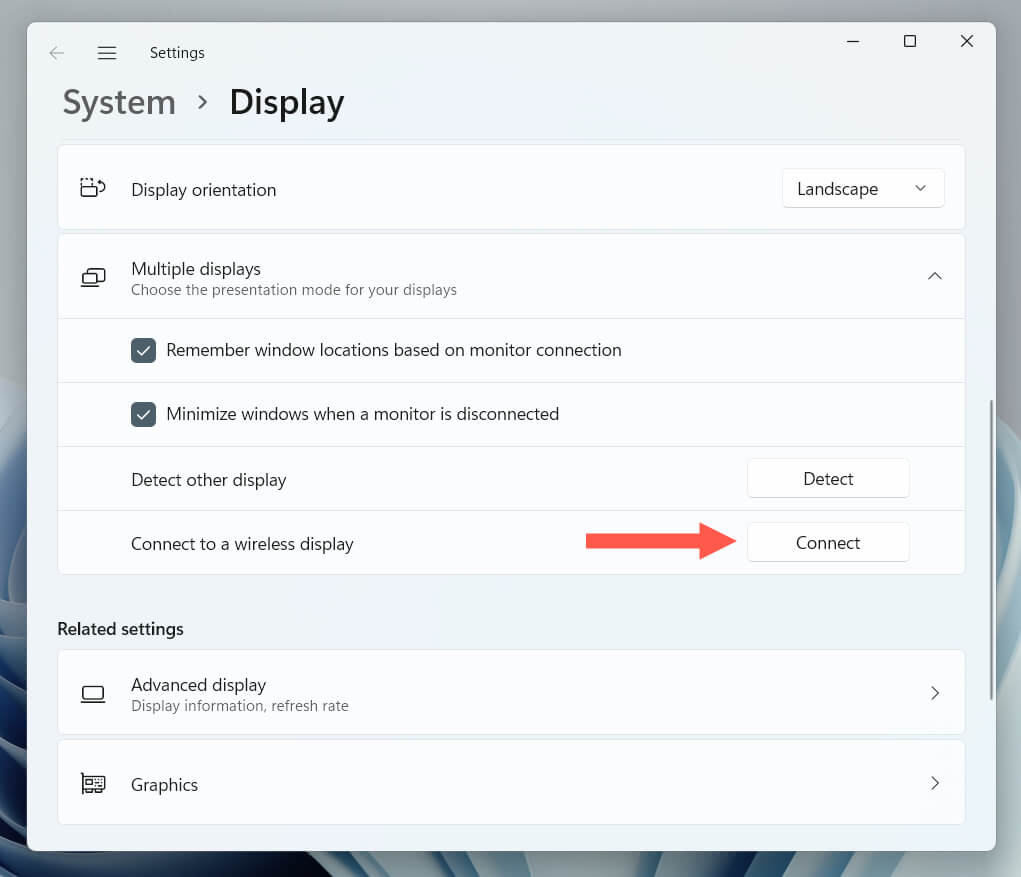This screenshot has width=1021, height=877.
Task: Go to System in breadcrumb
Action: (x=119, y=103)
